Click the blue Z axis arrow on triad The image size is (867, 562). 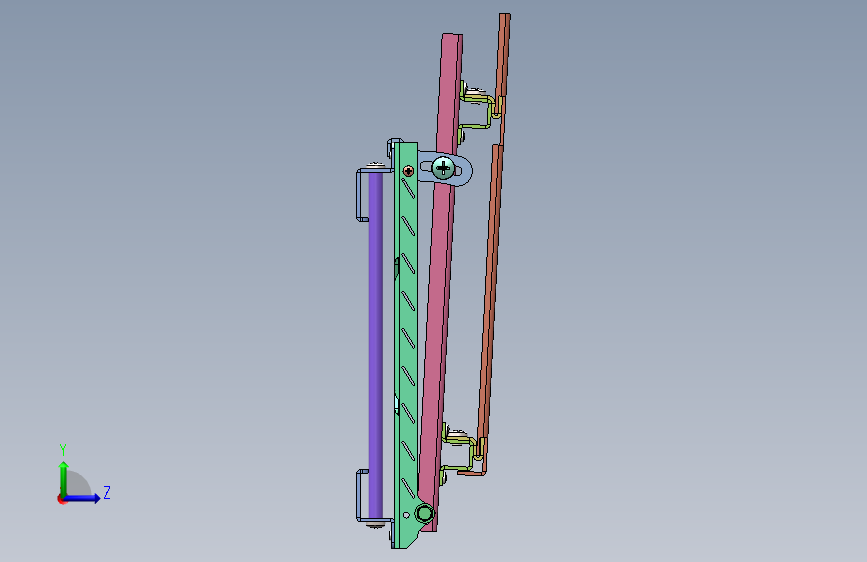tap(83, 498)
